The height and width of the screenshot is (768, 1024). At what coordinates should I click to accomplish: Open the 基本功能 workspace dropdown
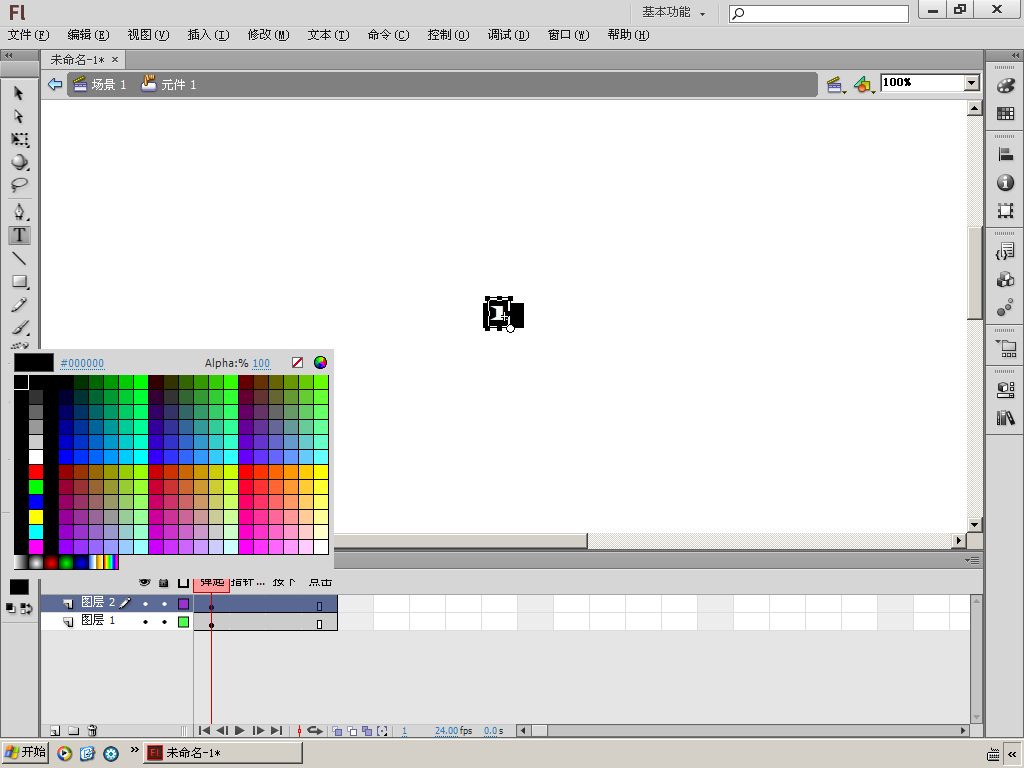tap(674, 12)
